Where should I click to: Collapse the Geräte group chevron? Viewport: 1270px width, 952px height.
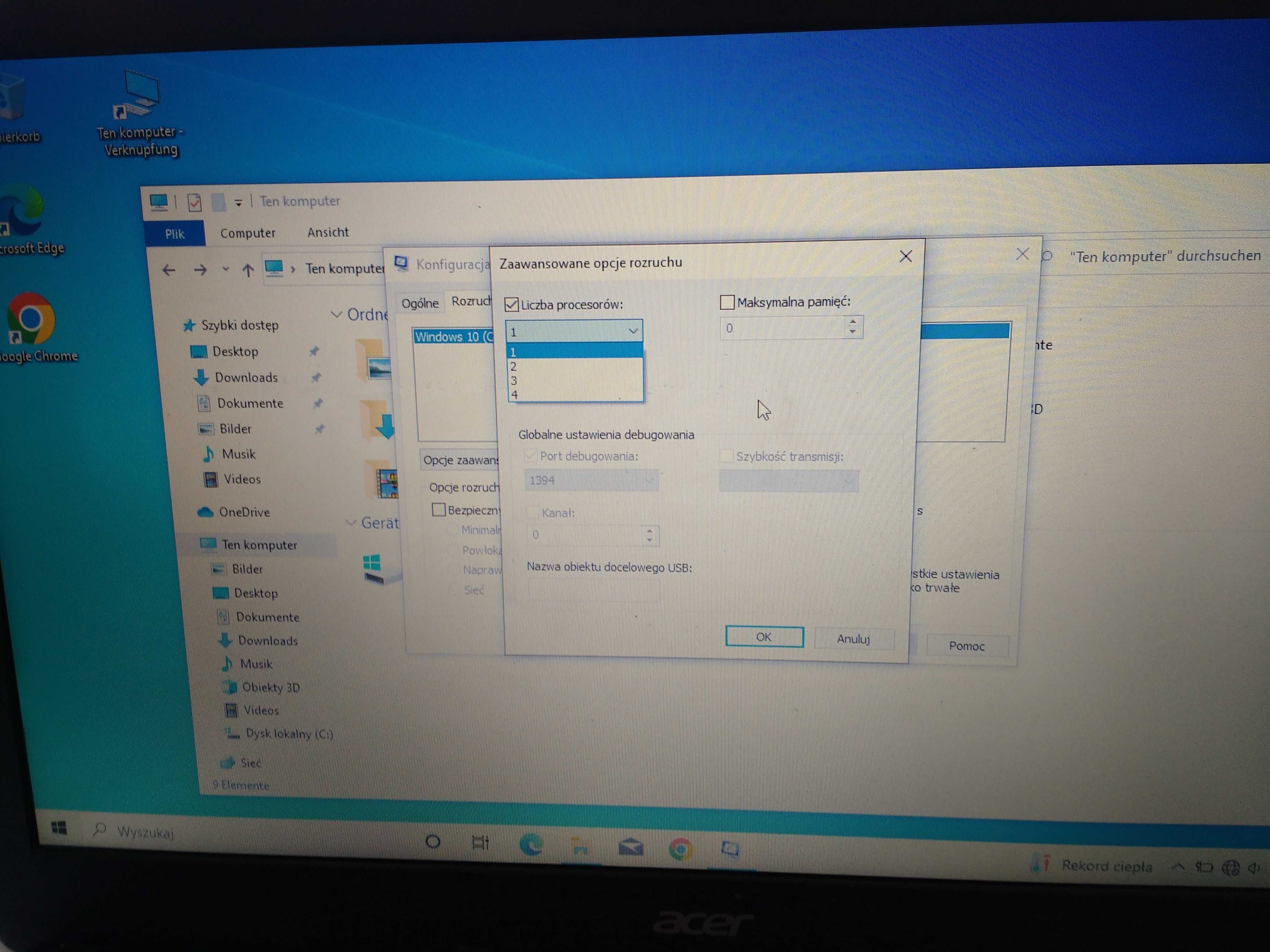(x=351, y=523)
